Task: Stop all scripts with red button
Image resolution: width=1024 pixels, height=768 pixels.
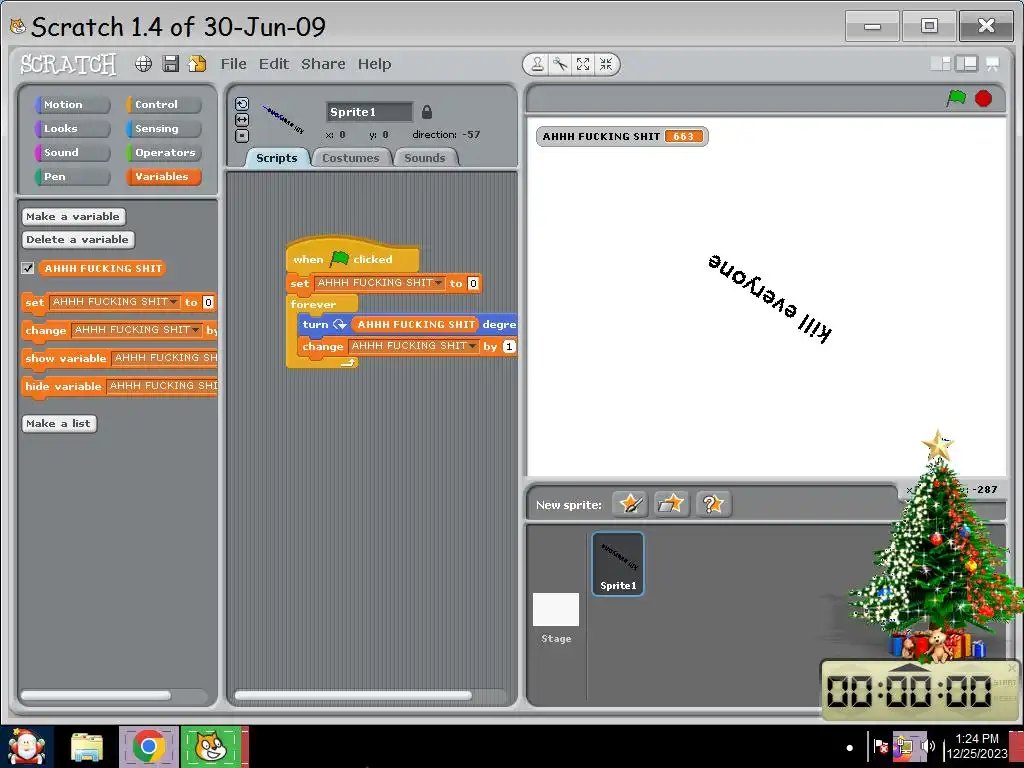Action: (984, 99)
